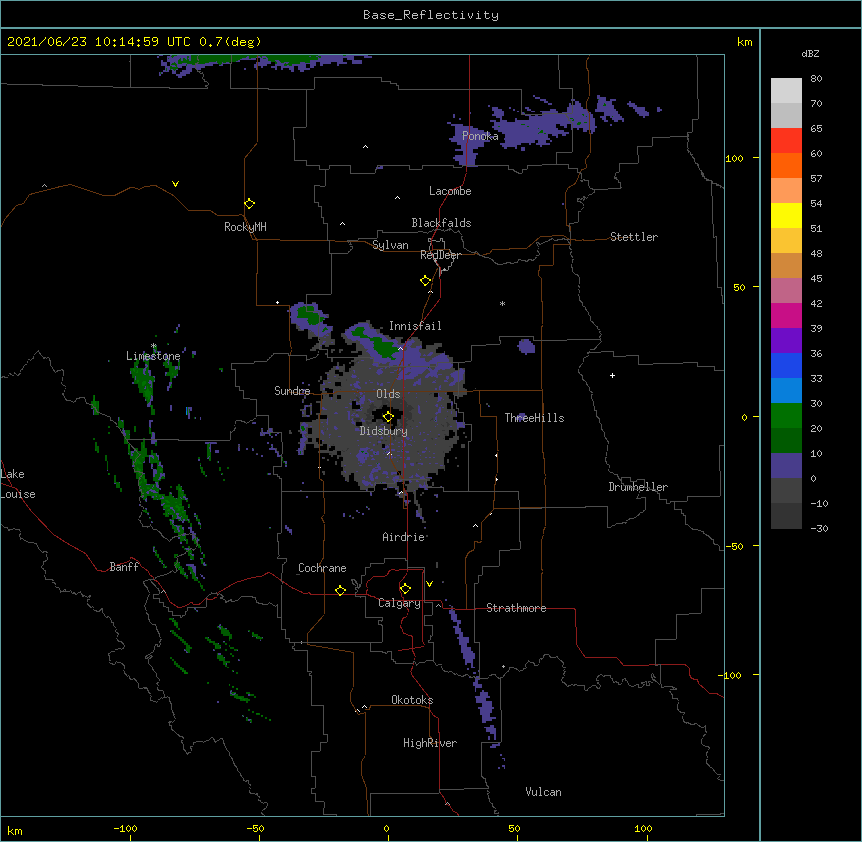Pick the 80 dBZ light gray legend swatch

[x=786, y=91]
